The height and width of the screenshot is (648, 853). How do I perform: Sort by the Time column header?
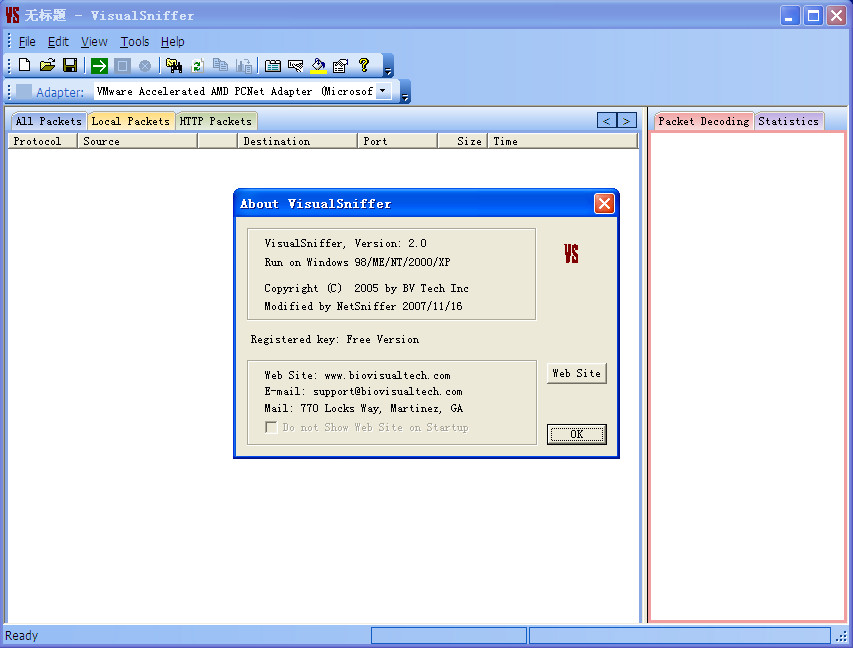[563, 141]
